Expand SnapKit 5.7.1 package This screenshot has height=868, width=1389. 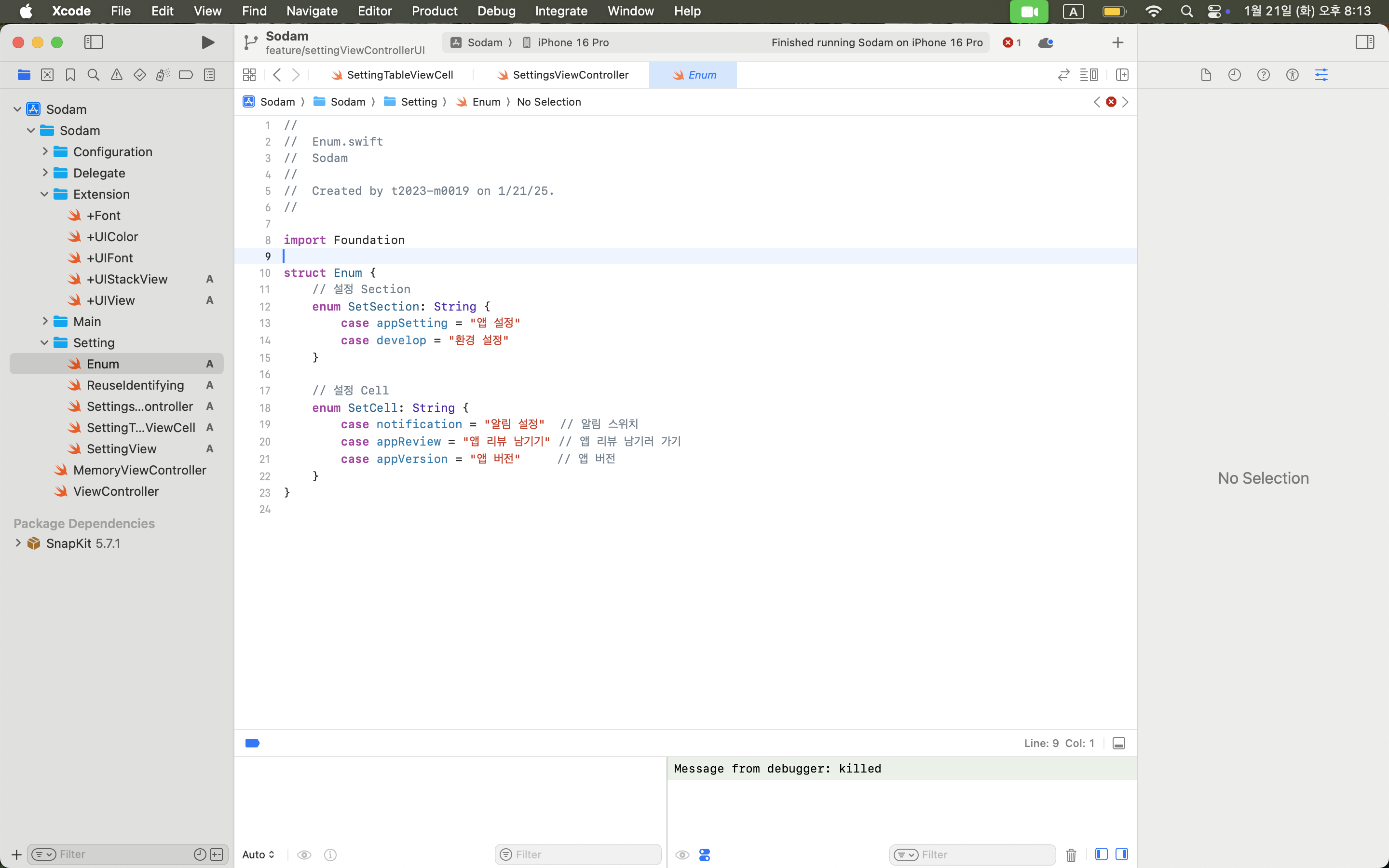[18, 543]
